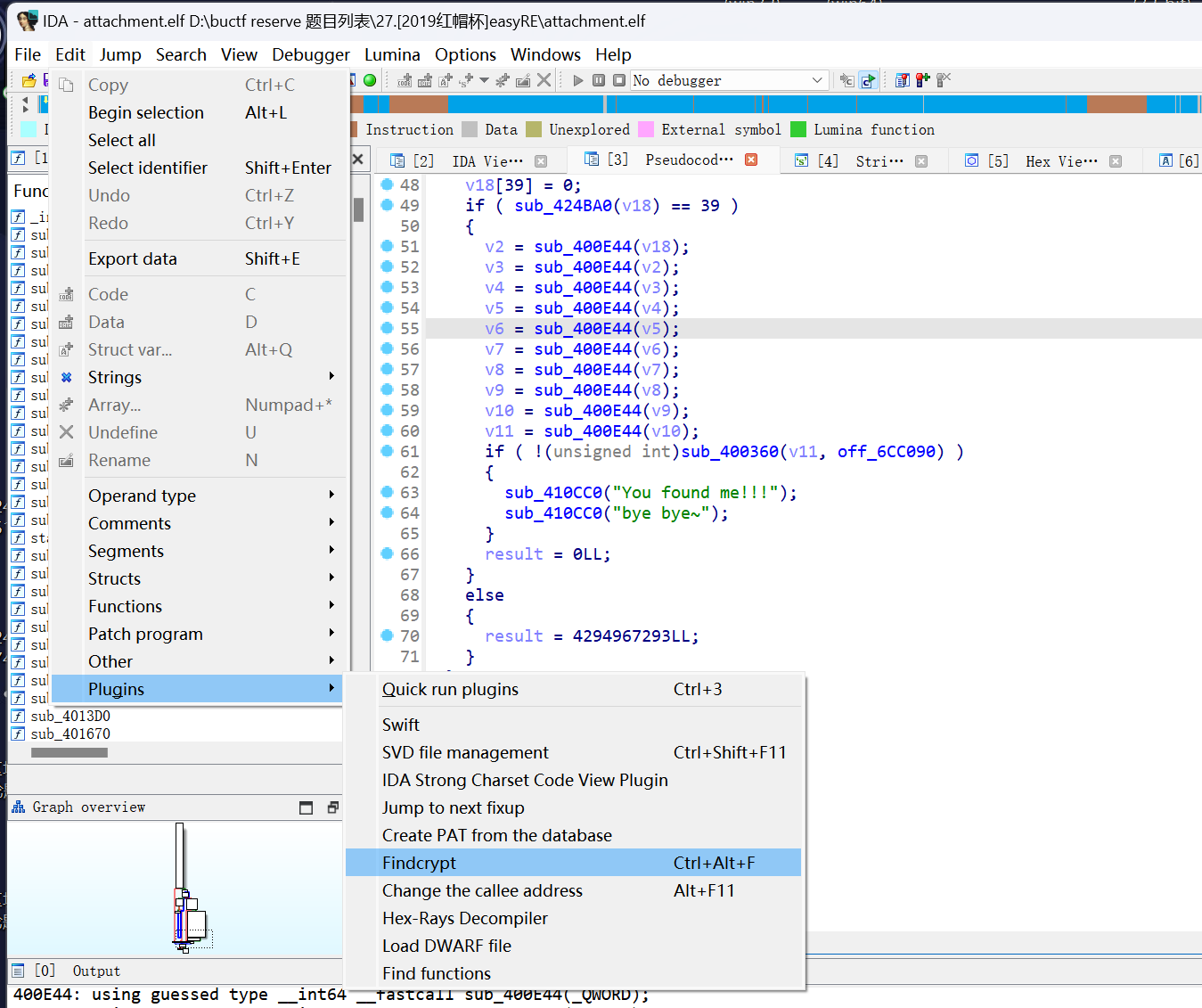This screenshot has height=1008, width=1202.
Task: Start process with the play icon
Action: click(578, 80)
